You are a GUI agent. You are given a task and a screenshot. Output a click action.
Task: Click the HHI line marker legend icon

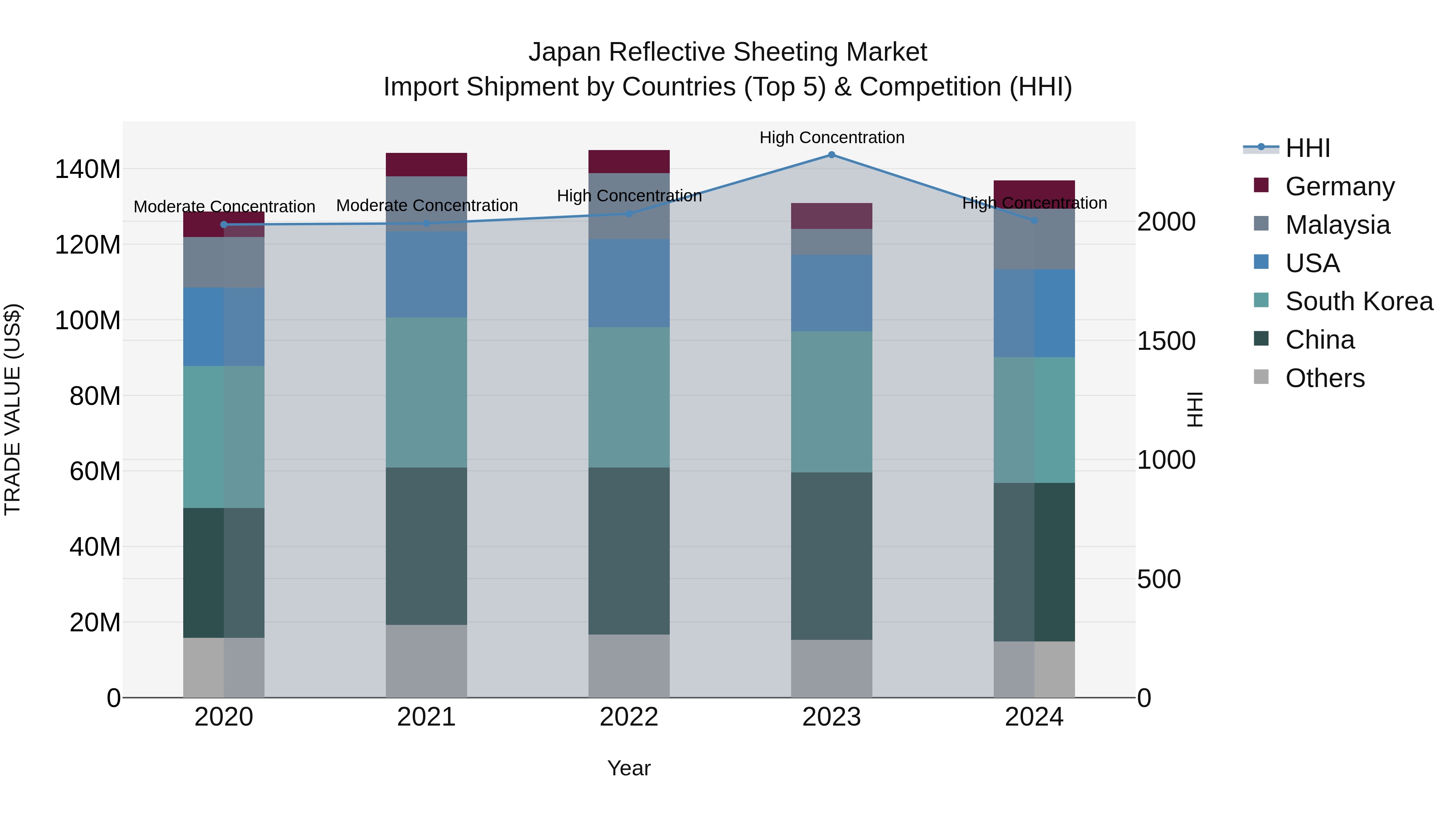[x=1261, y=148]
